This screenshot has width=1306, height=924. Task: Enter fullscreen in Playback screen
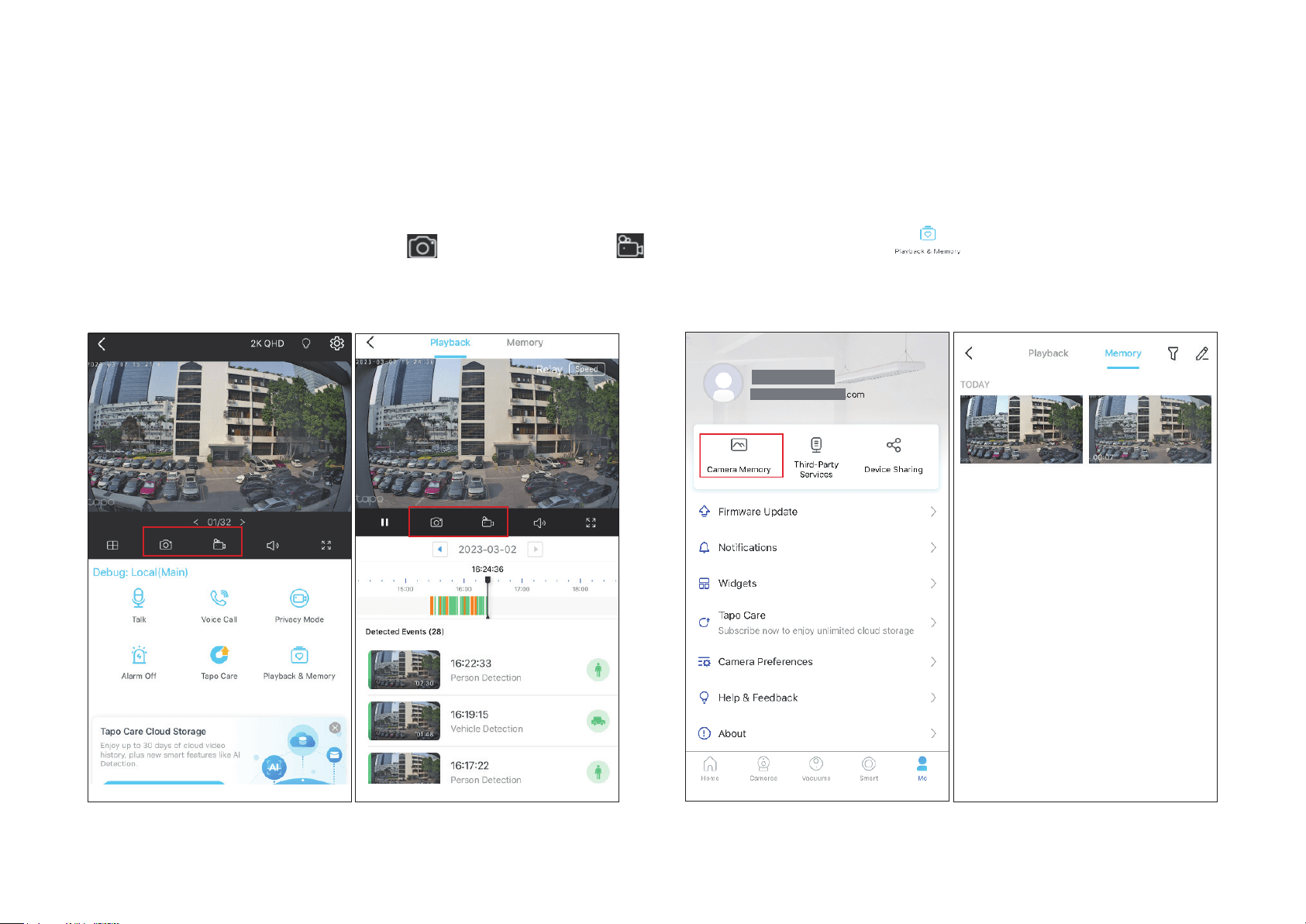(x=591, y=522)
